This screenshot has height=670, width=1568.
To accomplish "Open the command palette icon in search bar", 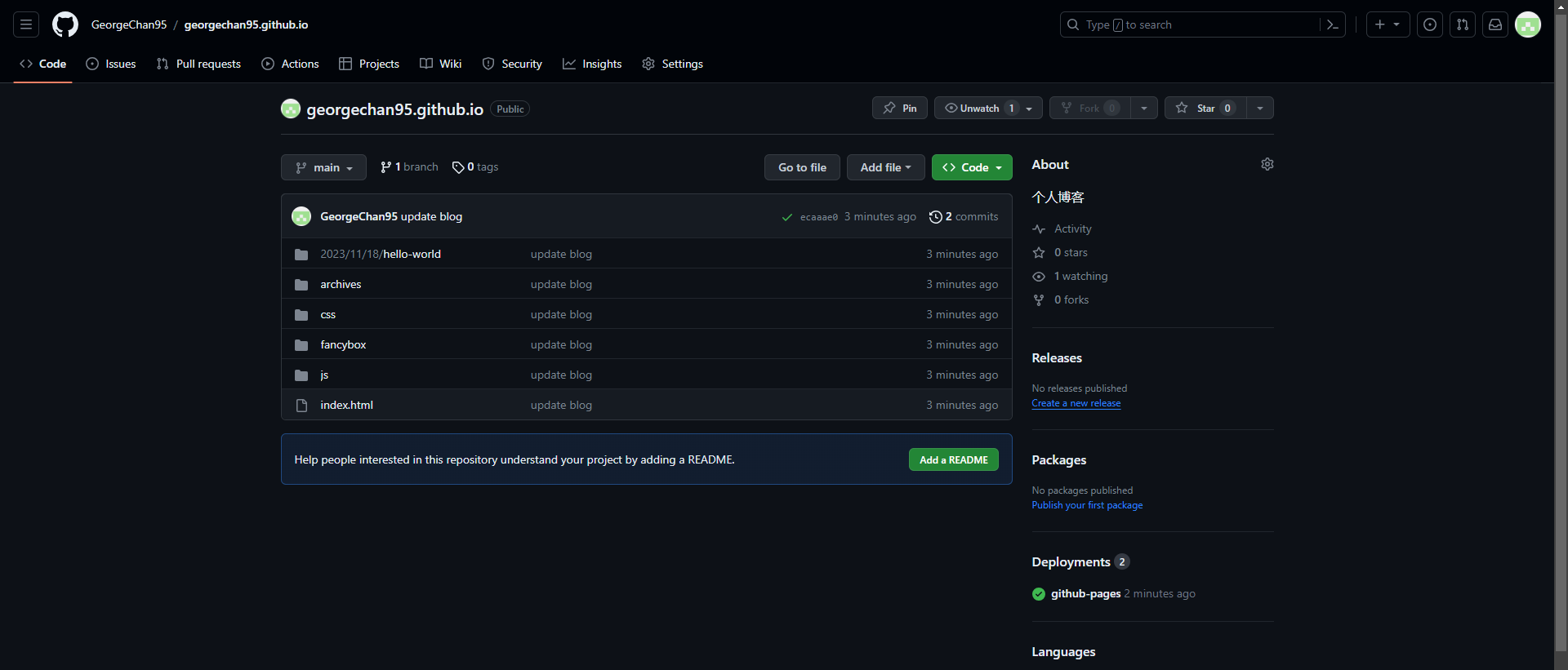I will point(1332,24).
